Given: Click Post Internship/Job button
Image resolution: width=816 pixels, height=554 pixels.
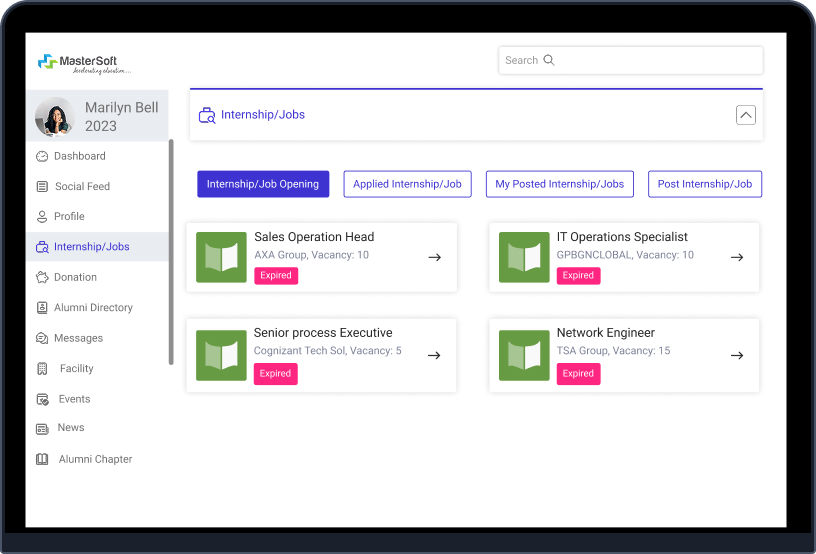Looking at the screenshot, I should tap(704, 184).
